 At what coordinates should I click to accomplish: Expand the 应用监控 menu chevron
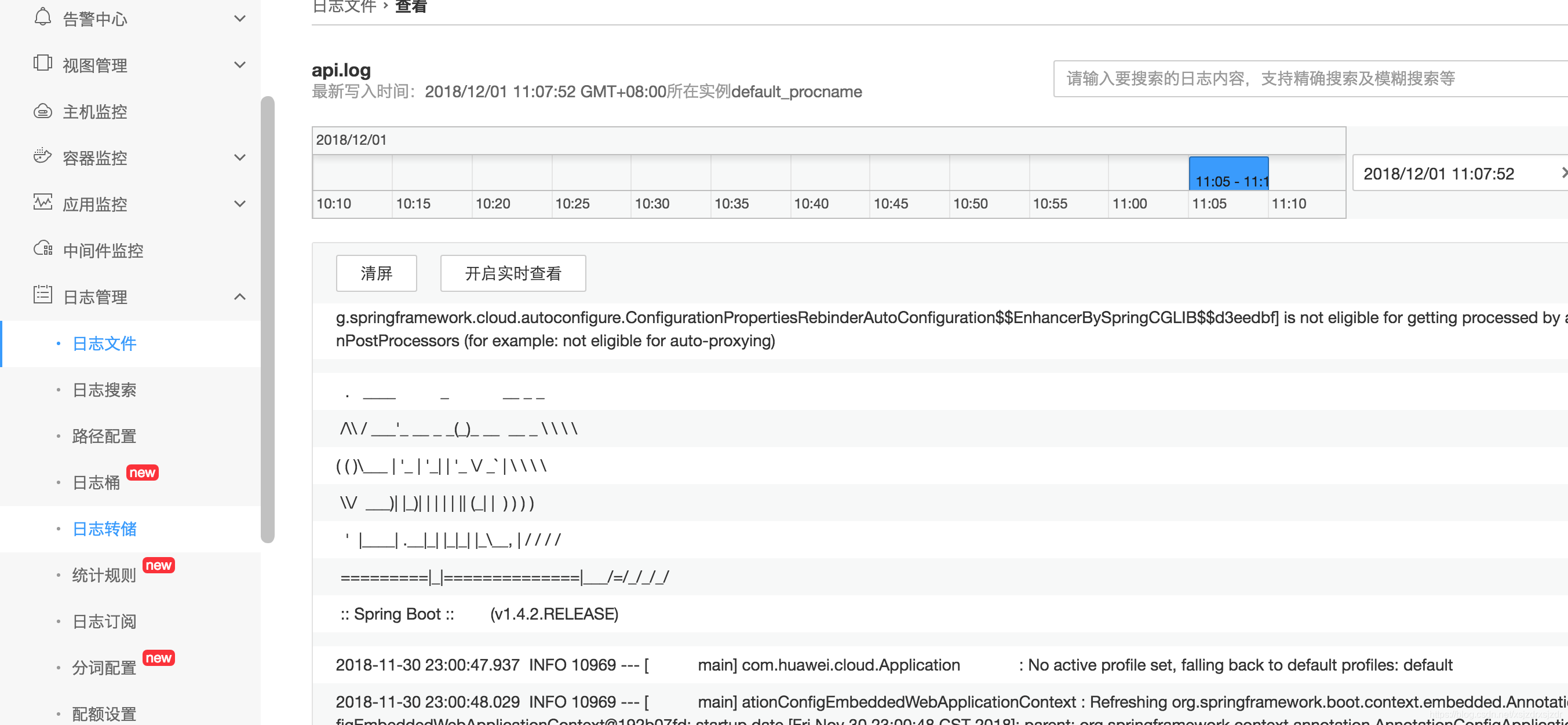(240, 204)
